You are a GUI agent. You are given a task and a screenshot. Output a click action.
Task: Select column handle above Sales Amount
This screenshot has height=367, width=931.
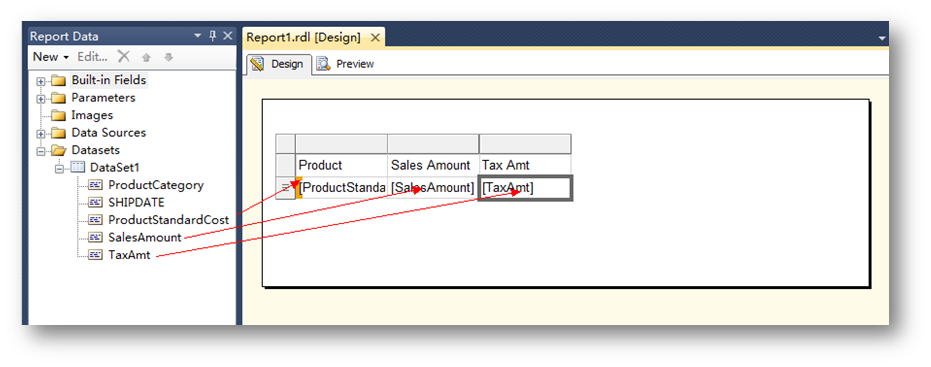pos(433,144)
